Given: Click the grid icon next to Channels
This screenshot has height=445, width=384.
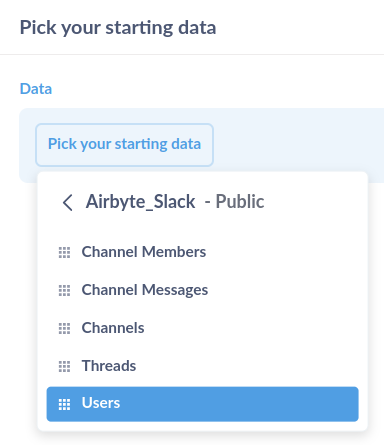Looking at the screenshot, I should tap(64, 328).
